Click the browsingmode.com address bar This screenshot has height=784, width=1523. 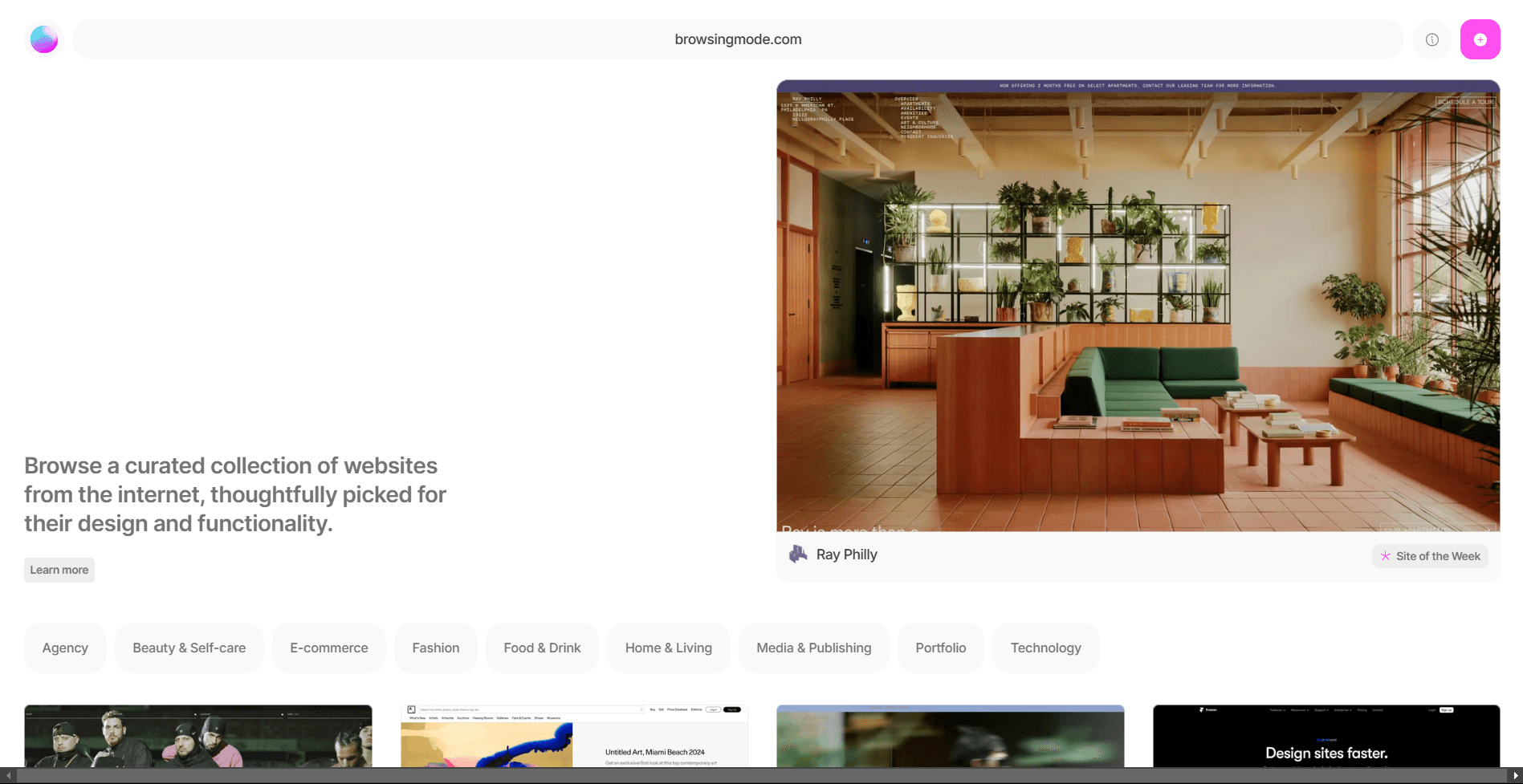click(x=737, y=39)
